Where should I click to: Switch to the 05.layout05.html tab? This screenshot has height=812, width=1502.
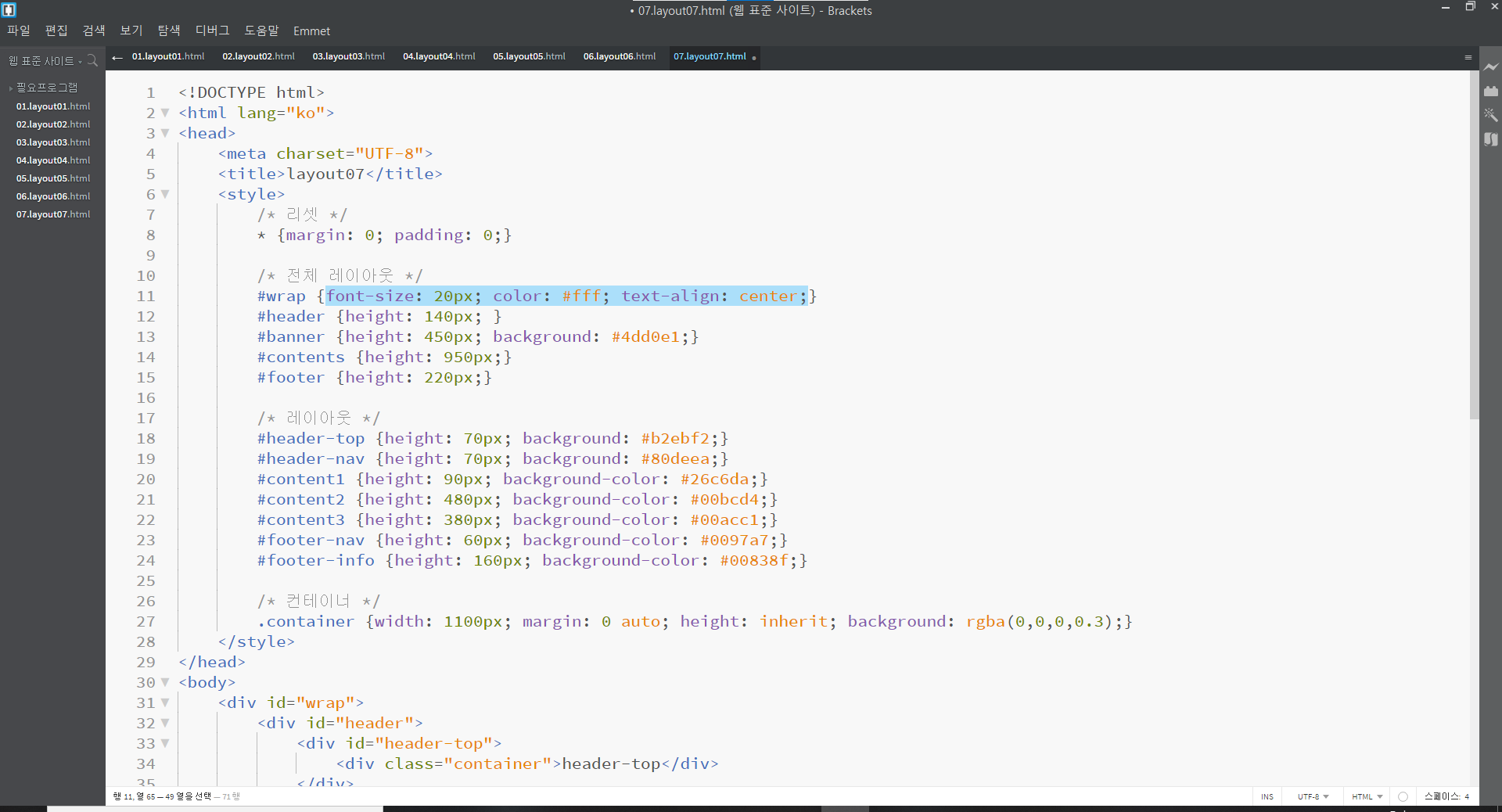[530, 57]
